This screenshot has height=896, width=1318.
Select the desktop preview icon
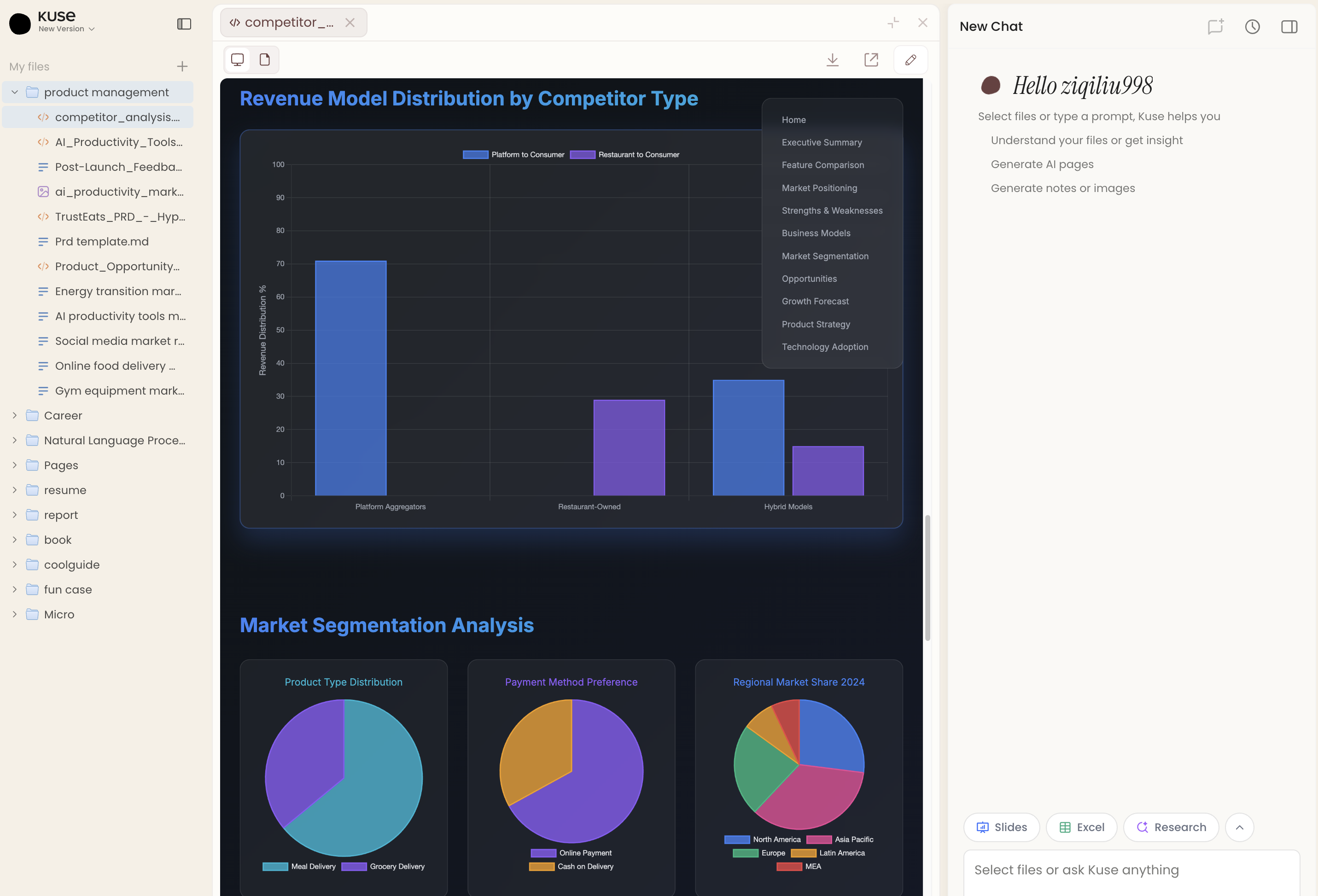coord(237,59)
